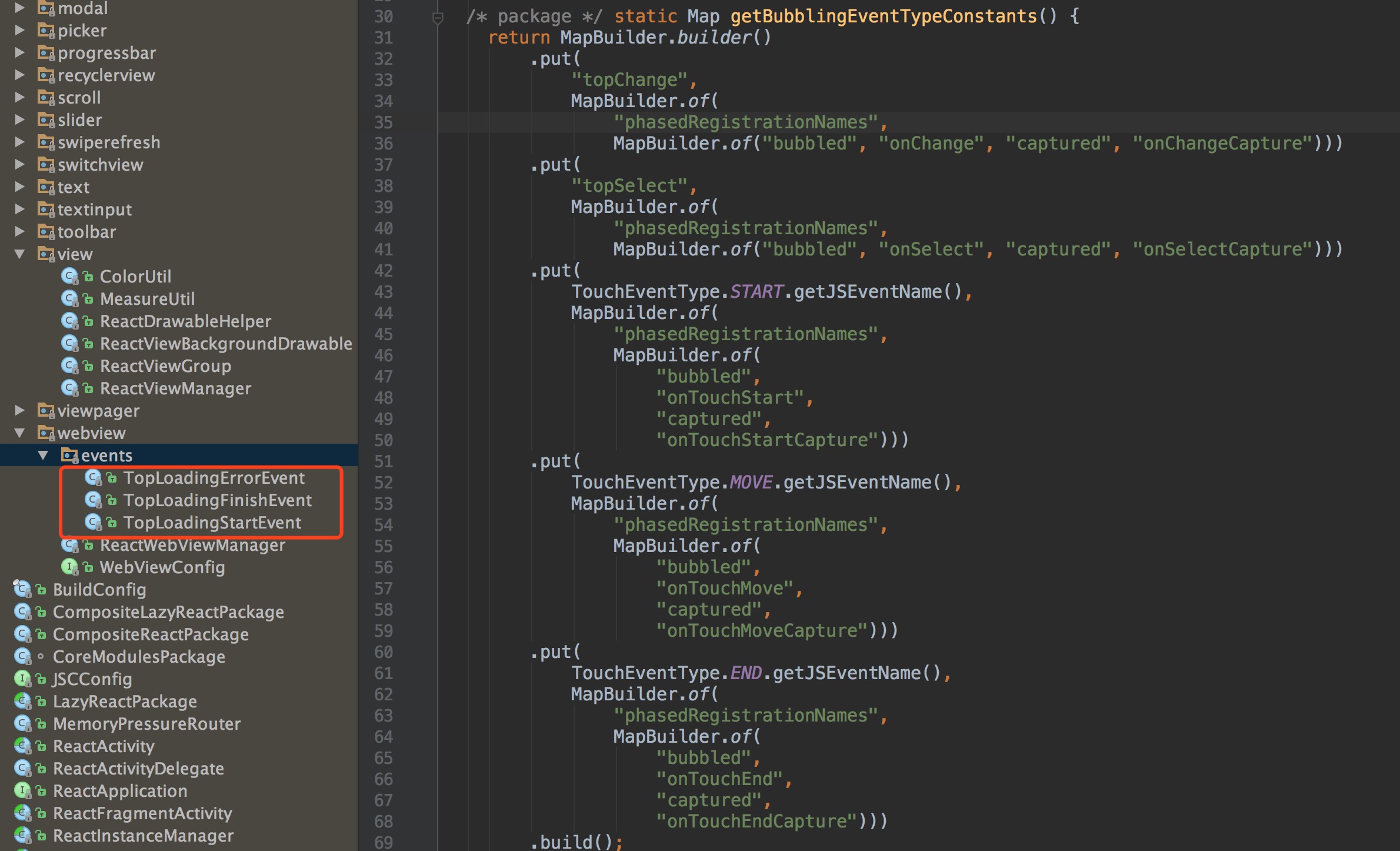This screenshot has width=1400, height=851.
Task: Open TopLoadingFinishEvent class file
Action: click(218, 500)
